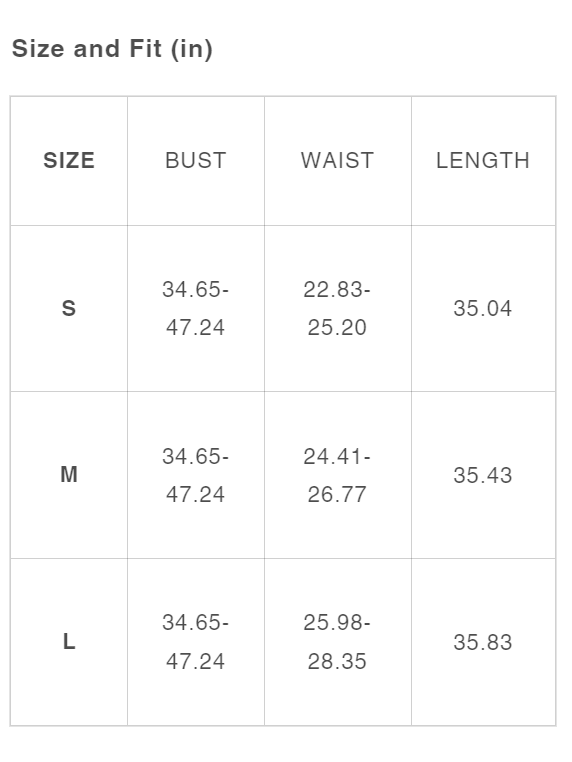572x762 pixels.
Task: Click the M size row label
Action: coord(69,475)
